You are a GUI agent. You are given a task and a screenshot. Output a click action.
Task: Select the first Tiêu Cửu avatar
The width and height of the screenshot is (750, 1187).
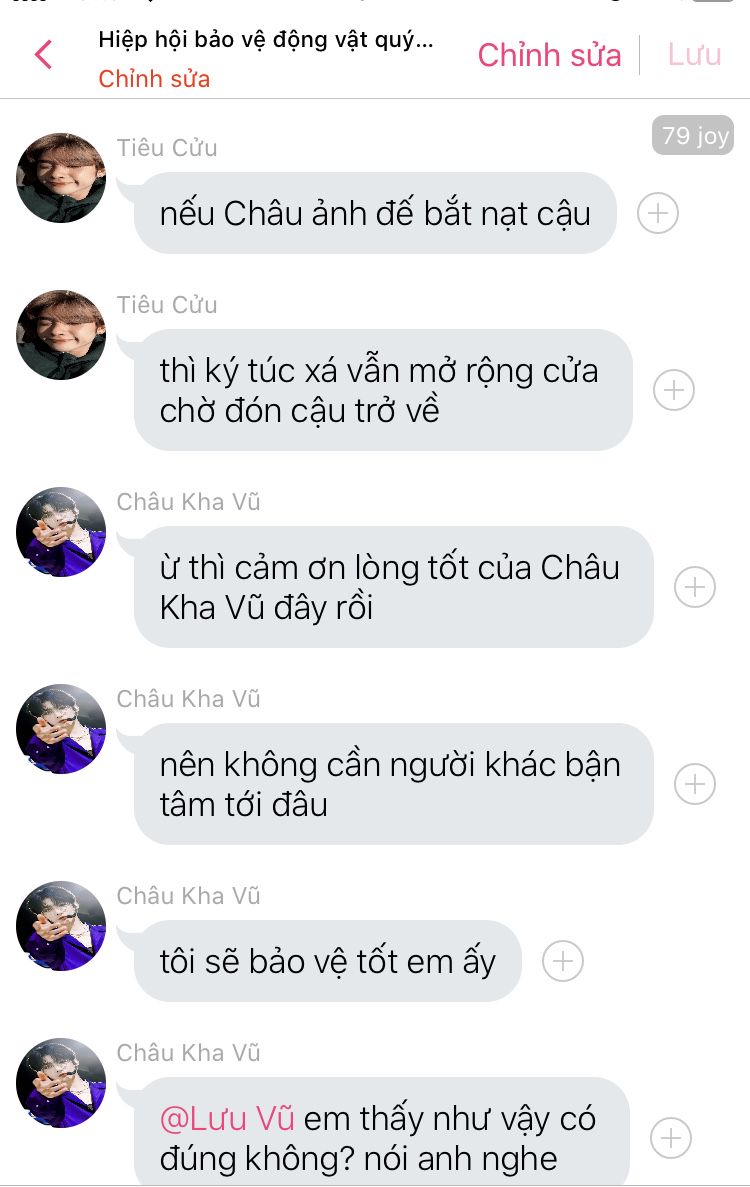point(61,178)
